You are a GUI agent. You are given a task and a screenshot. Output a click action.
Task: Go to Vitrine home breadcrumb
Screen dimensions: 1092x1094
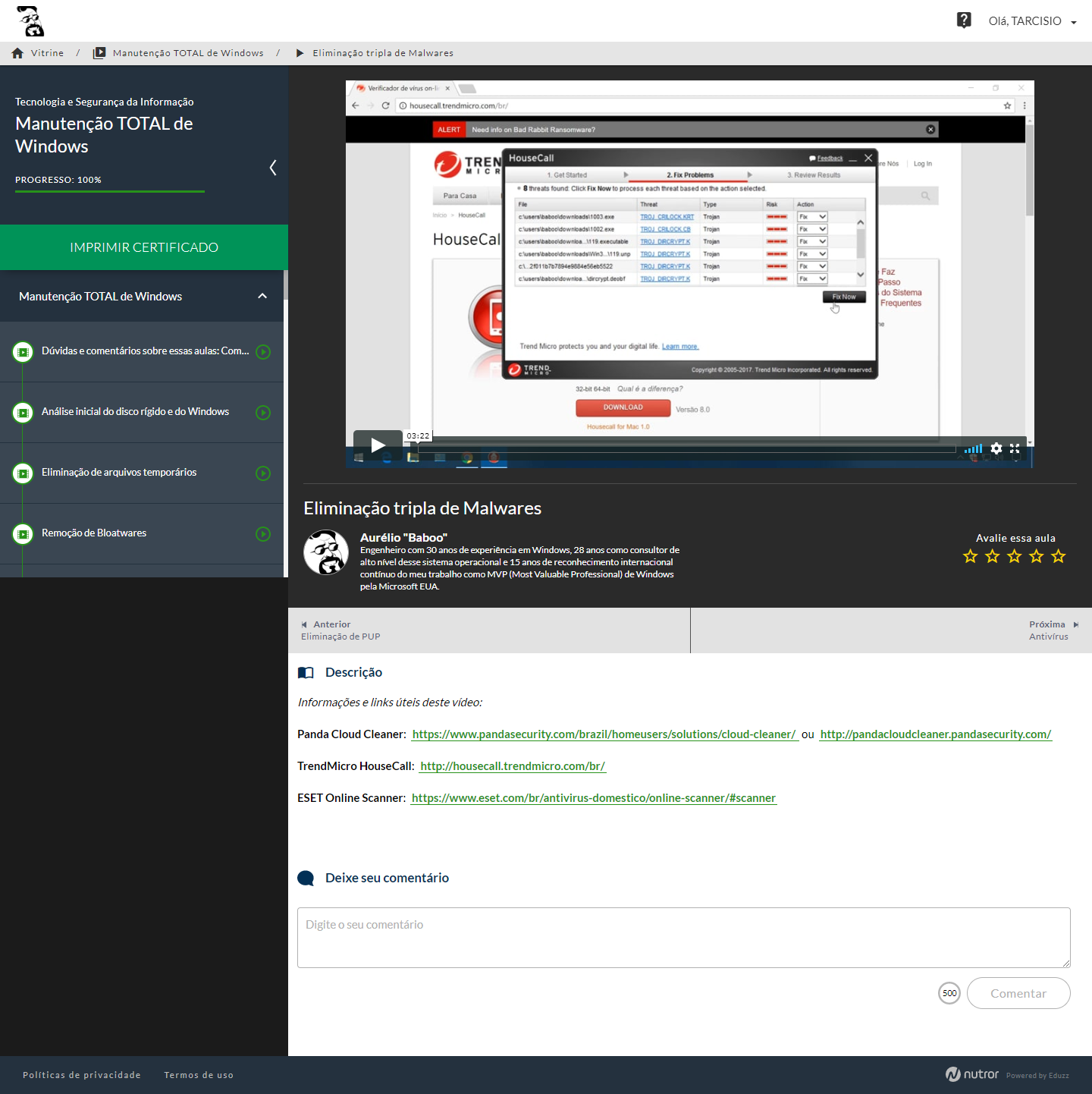click(x=38, y=53)
